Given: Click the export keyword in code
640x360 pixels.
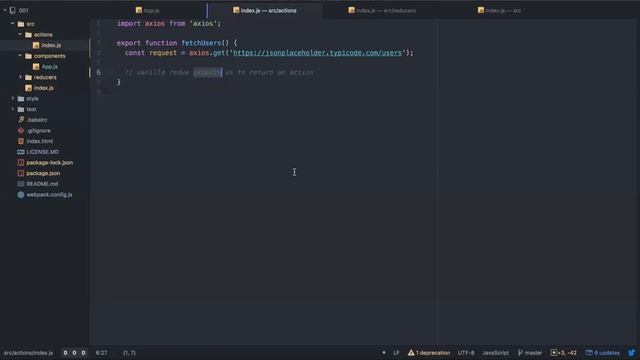Looking at the screenshot, I should click(129, 43).
